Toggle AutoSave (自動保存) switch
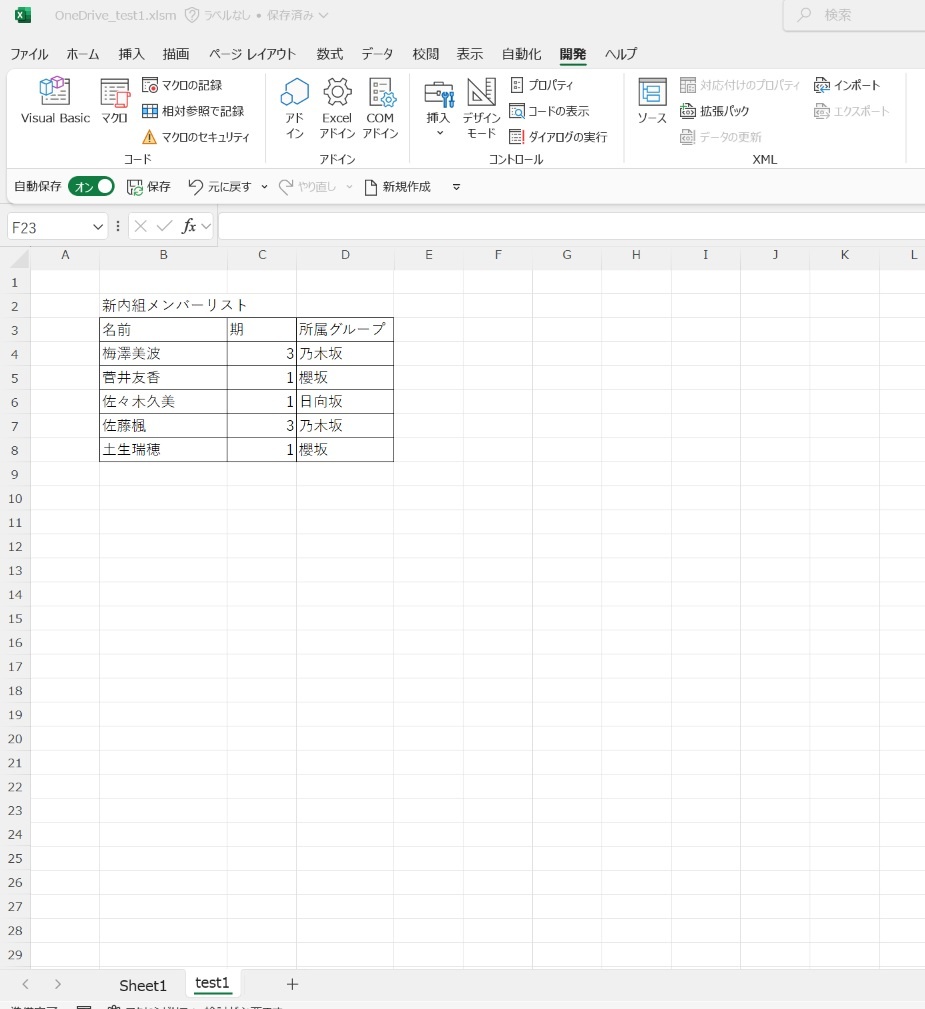Image resolution: width=925 pixels, height=1009 pixels. pos(91,187)
